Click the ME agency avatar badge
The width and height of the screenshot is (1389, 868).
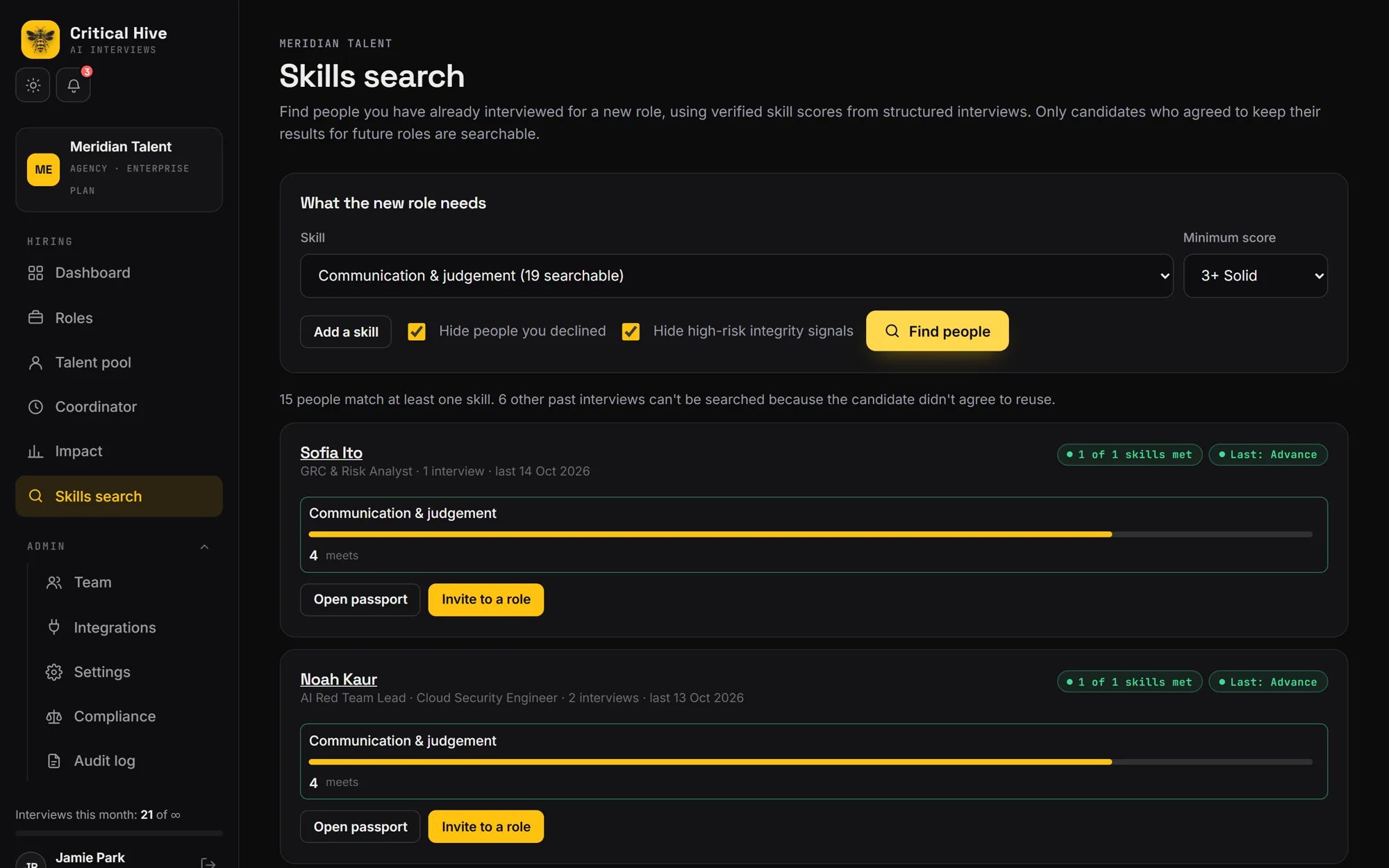coord(43,169)
